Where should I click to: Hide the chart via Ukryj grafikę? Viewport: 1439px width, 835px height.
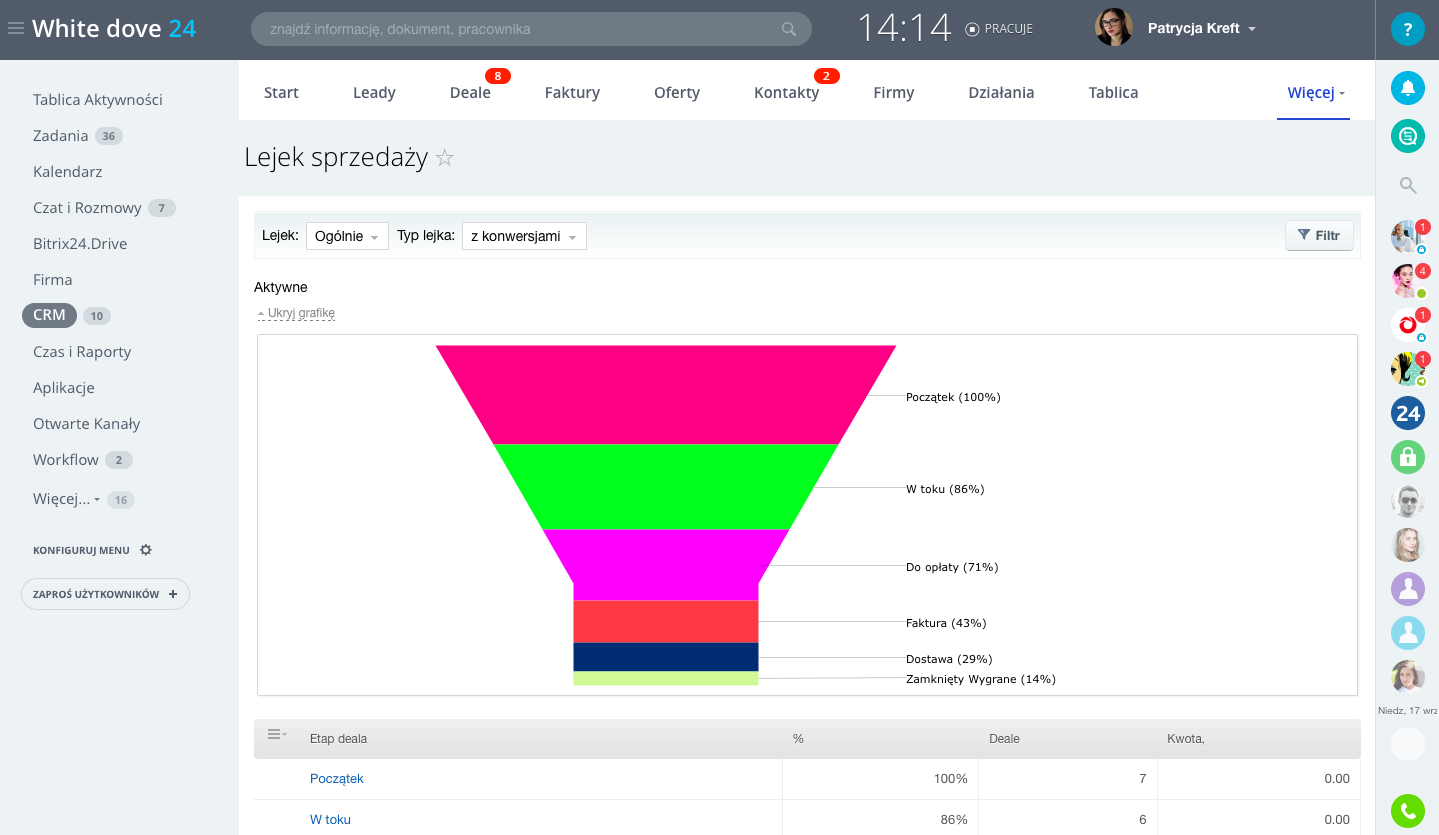point(300,313)
